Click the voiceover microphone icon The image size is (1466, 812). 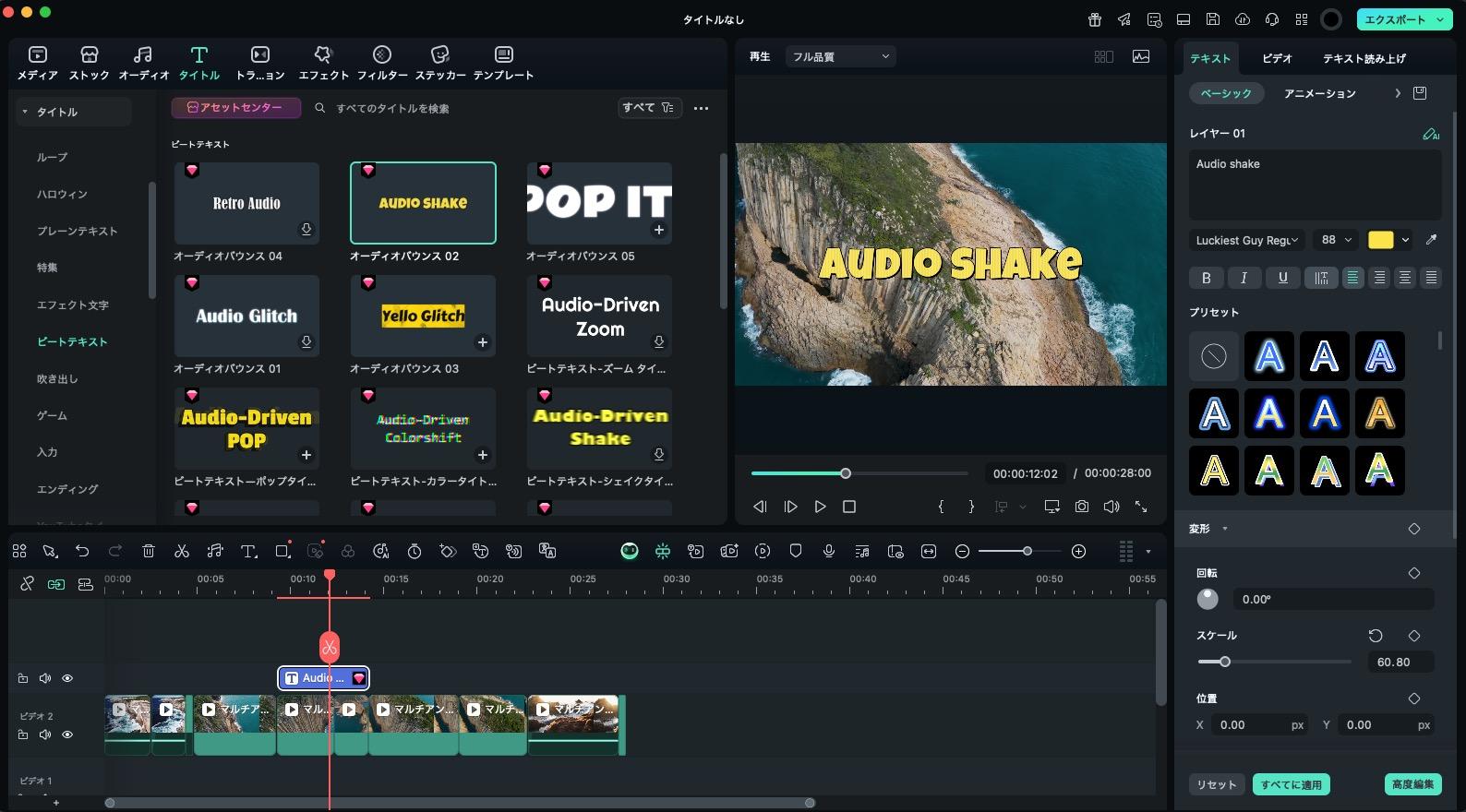829,551
